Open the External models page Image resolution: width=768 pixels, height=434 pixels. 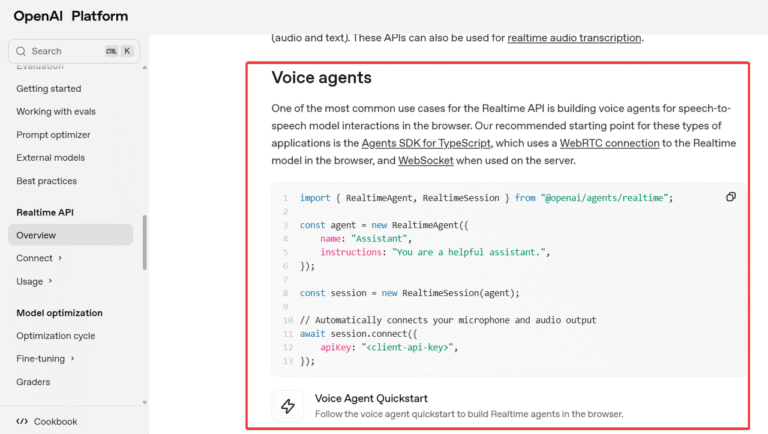click(x=50, y=158)
